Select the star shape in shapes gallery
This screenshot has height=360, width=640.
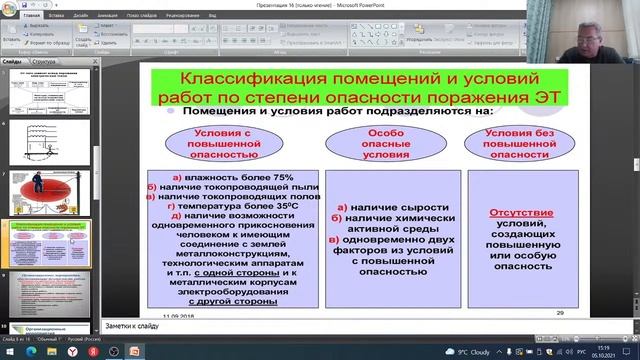[394, 42]
